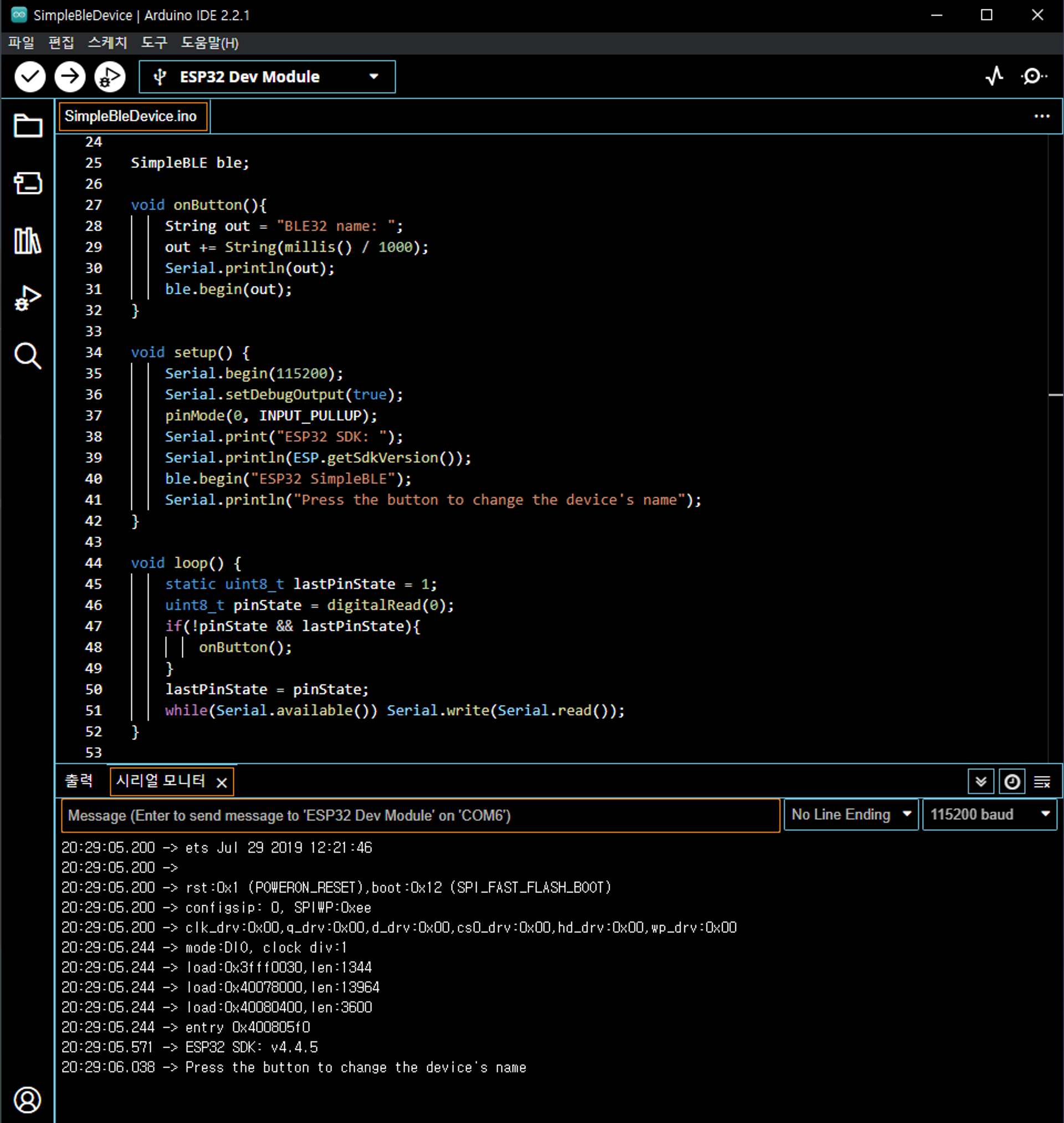Open the No Line Ending dropdown

(x=850, y=814)
